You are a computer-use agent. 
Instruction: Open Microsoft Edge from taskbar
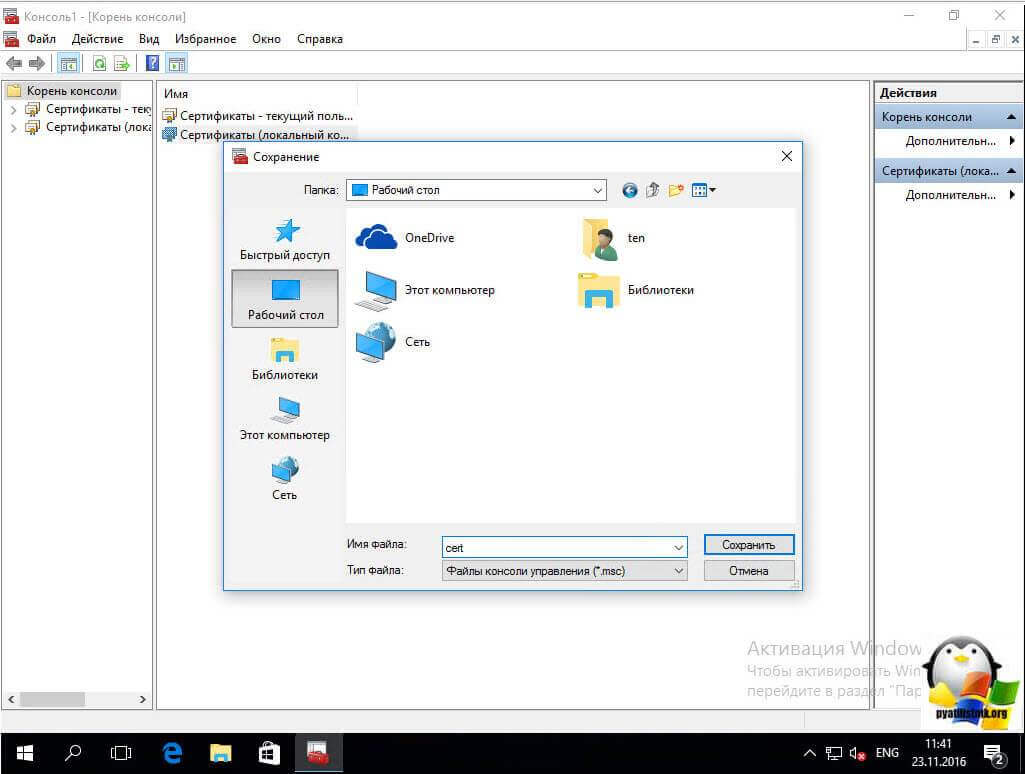[172, 752]
